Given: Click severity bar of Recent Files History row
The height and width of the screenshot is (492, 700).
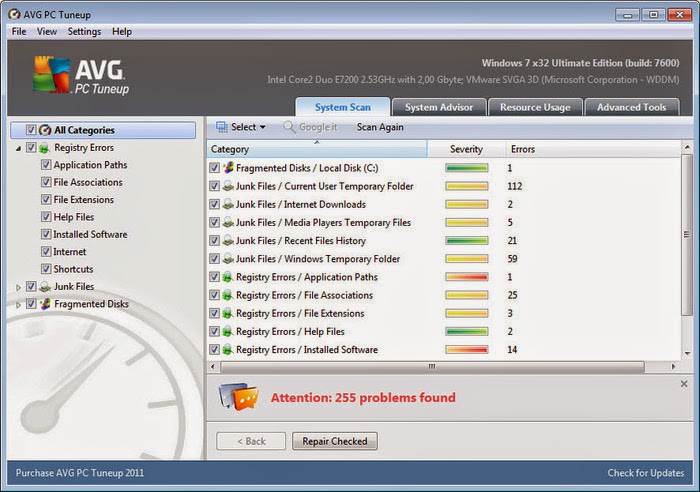Looking at the screenshot, I should pyautogui.click(x=467, y=241).
